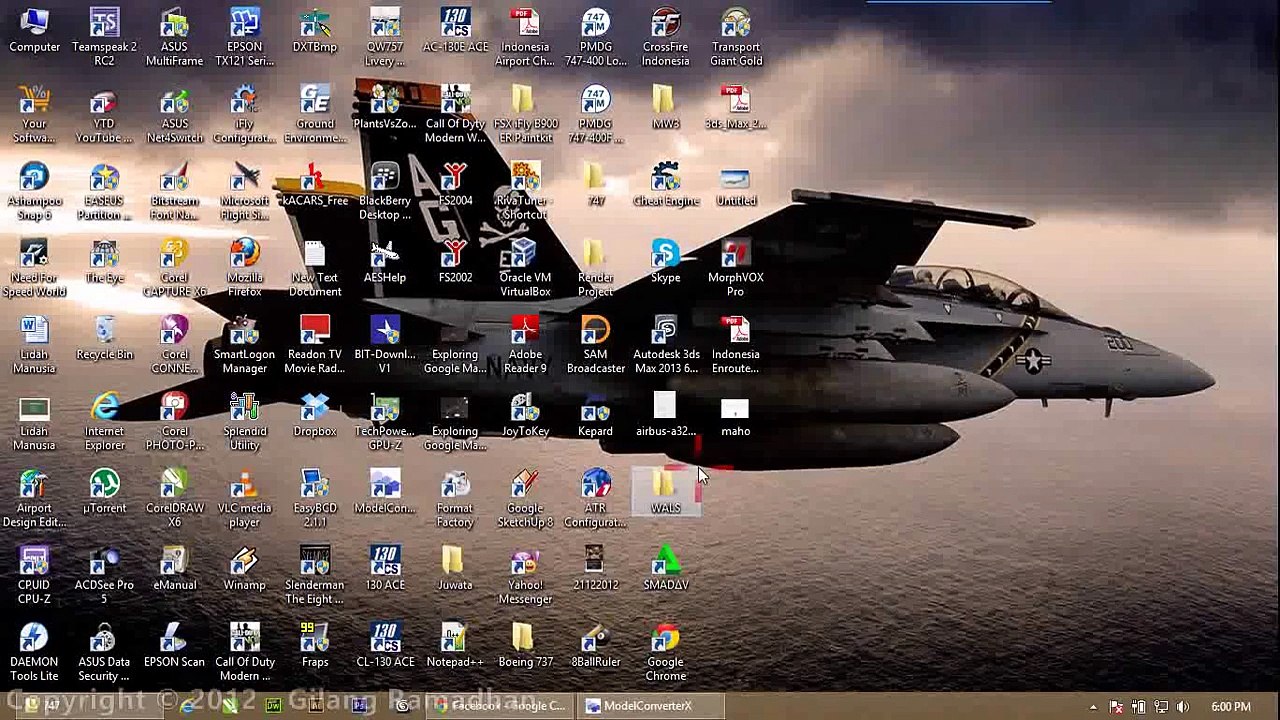Switch to ModelConverterX taskbar button
Screen dimensions: 1280x720
649,706
